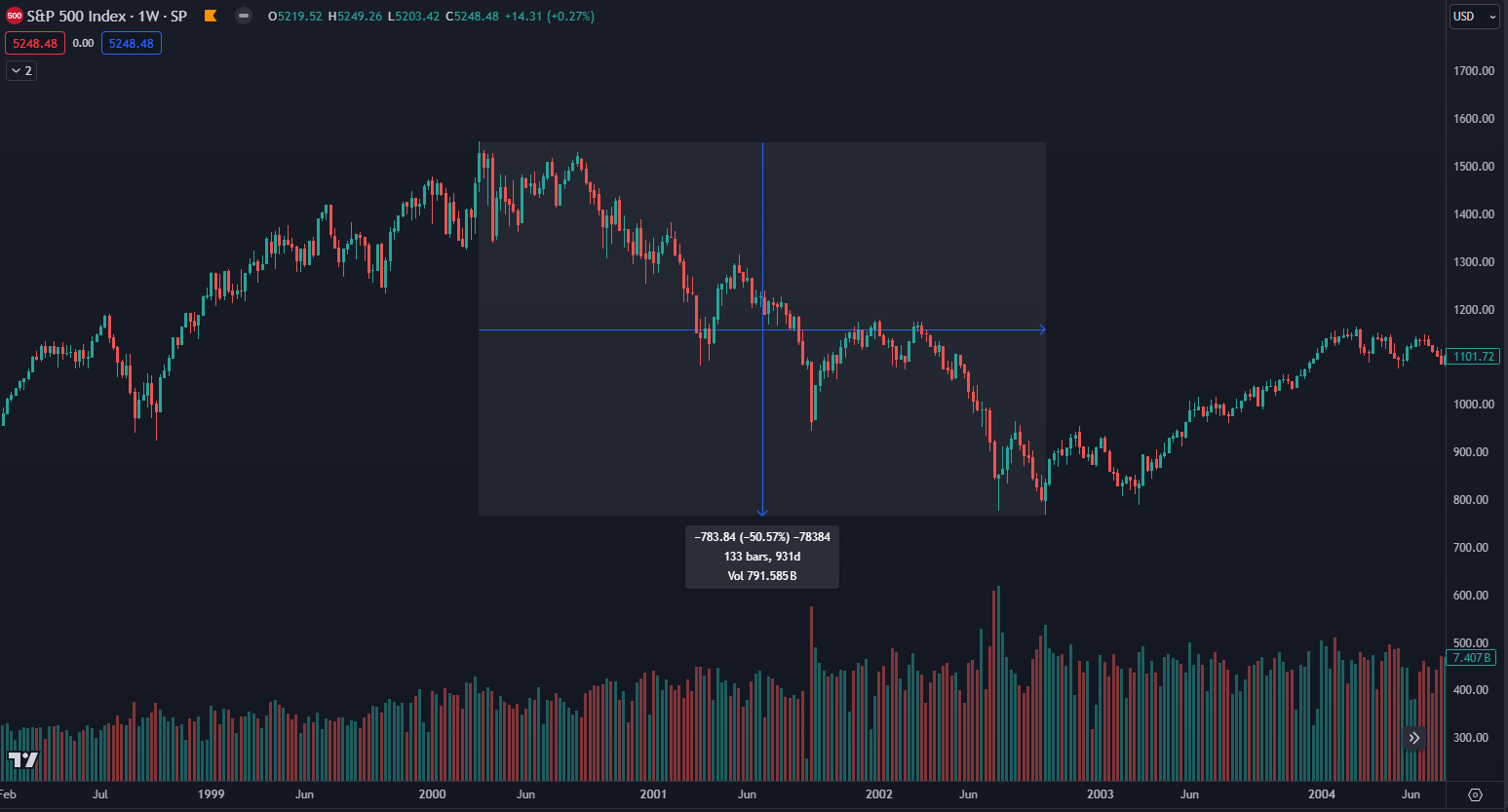
Task: Click the S&P 500 red symbol logo
Action: tap(15, 16)
